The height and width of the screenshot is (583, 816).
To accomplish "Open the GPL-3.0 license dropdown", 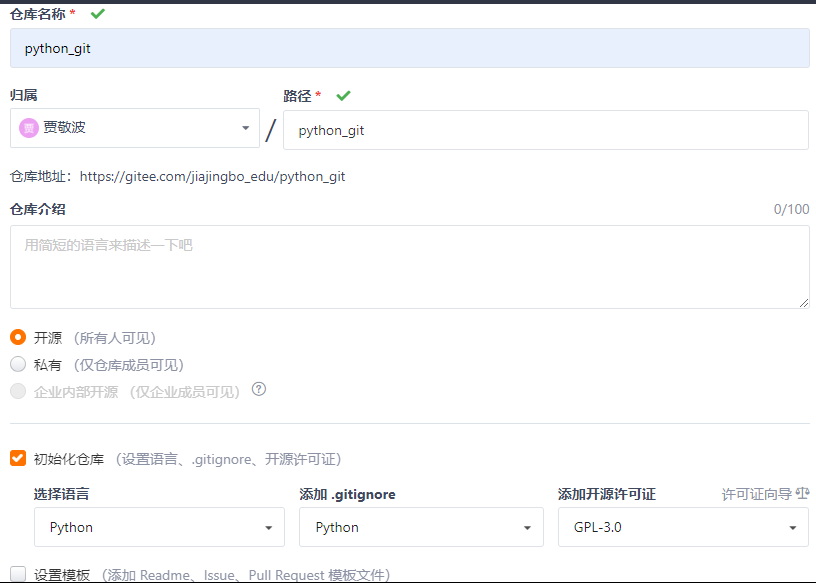I will [x=683, y=527].
